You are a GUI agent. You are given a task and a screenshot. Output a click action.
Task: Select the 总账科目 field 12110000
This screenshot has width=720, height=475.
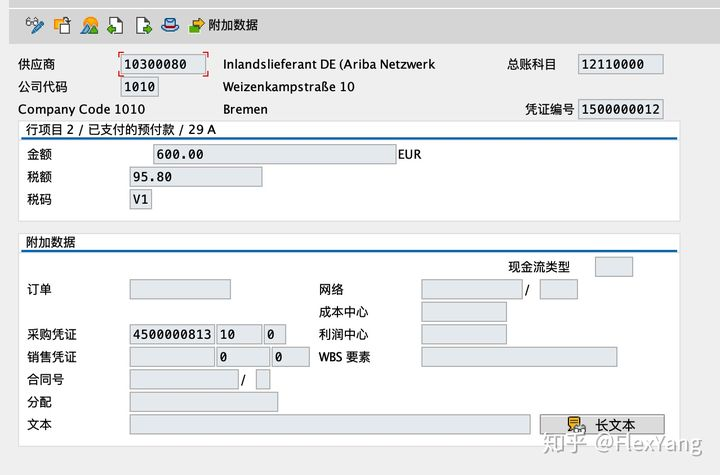tap(620, 64)
